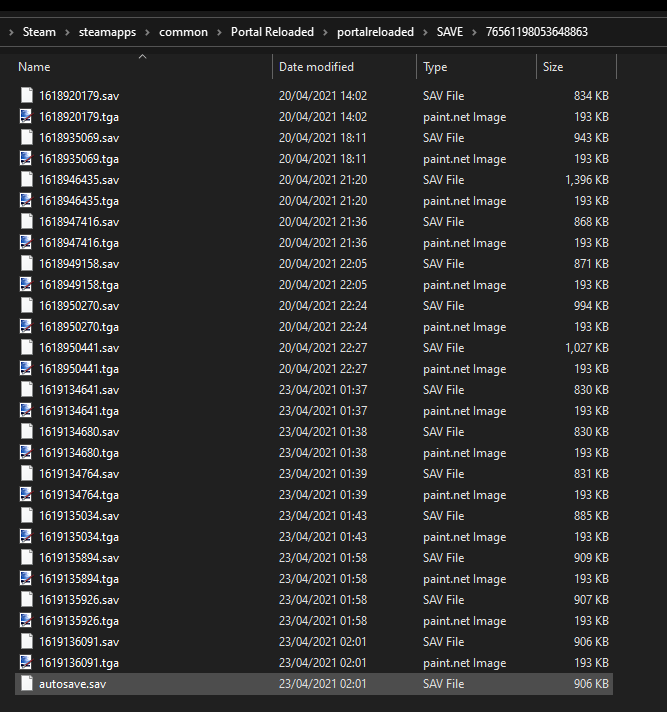
Task: Click the 1618950441.sav file icon
Action: point(26,348)
